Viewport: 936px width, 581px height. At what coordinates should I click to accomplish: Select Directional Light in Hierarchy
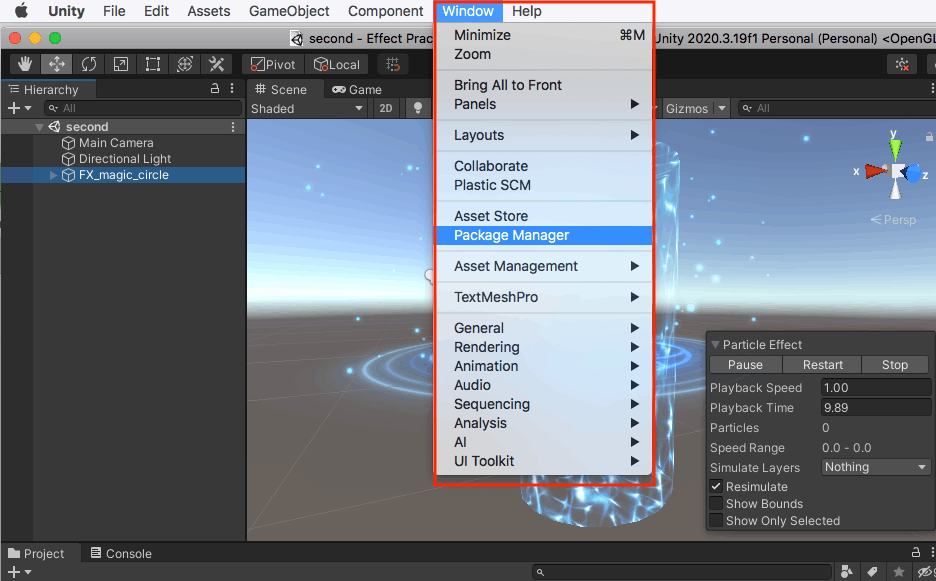pyautogui.click(x=123, y=159)
